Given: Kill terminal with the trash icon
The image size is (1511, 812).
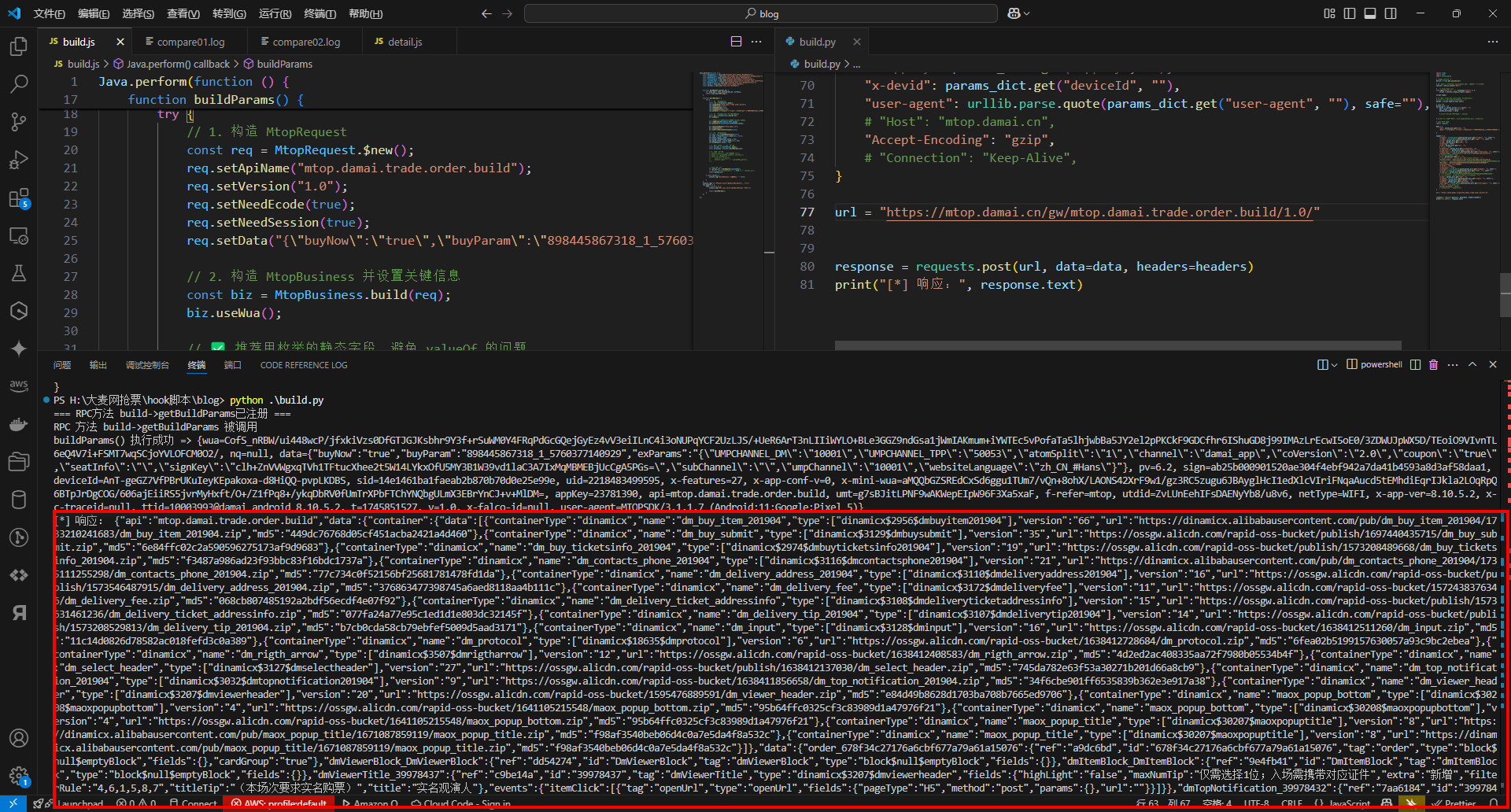Looking at the screenshot, I should click(x=1433, y=364).
